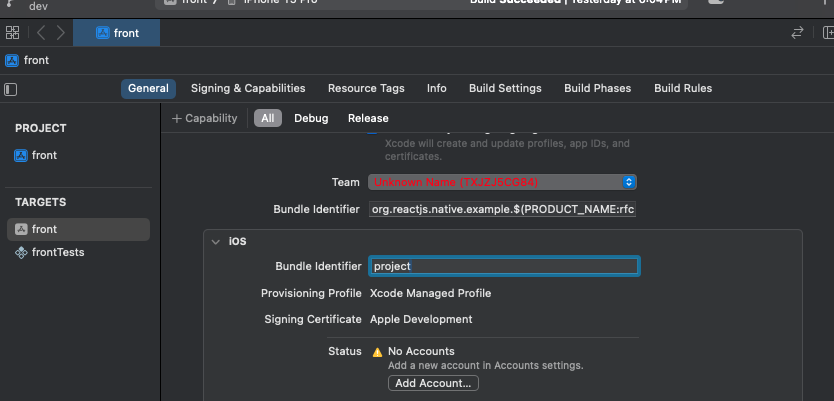Click the No Accounts status text

point(421,352)
